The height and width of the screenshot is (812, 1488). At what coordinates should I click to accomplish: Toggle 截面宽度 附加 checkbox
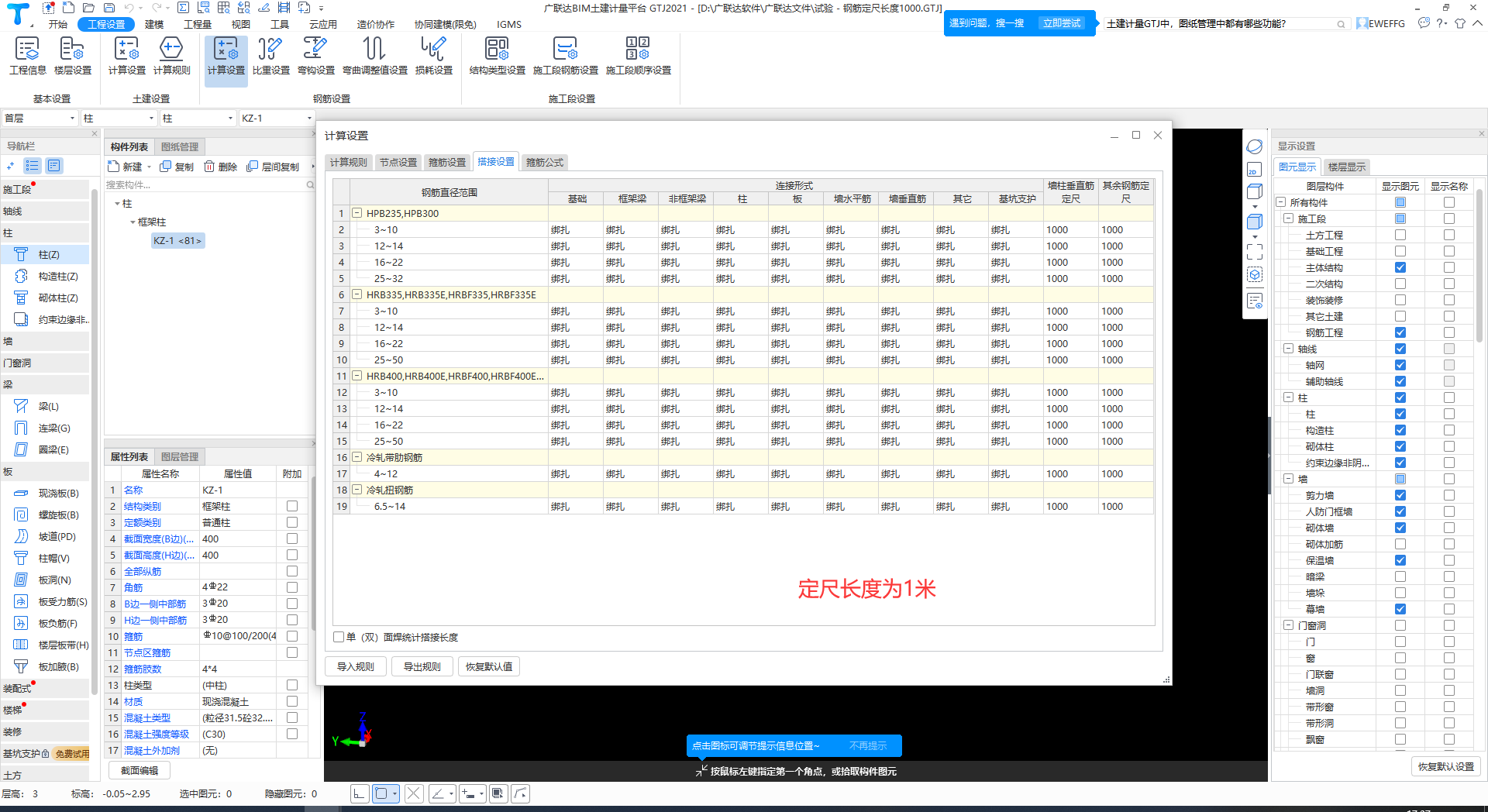tap(292, 538)
